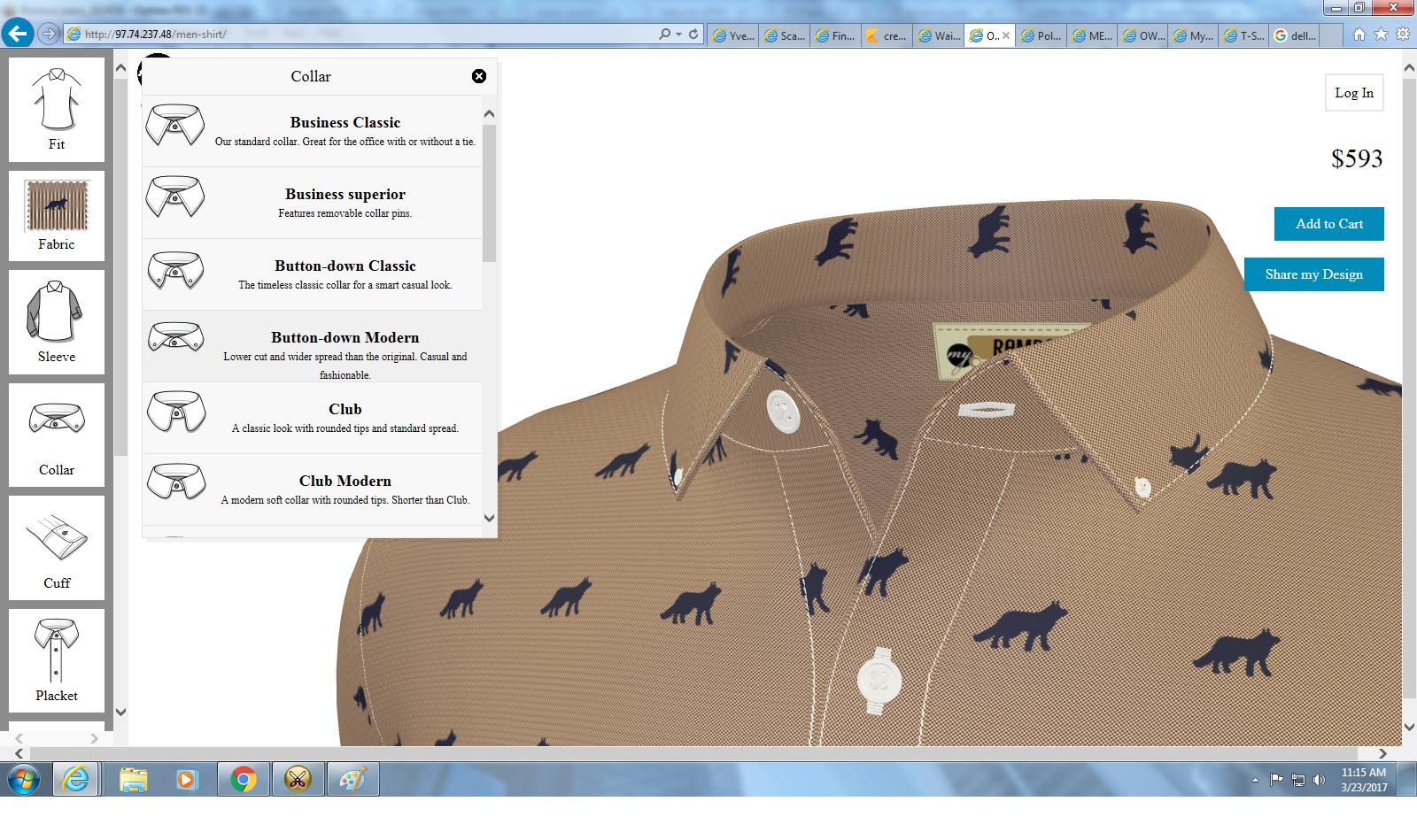Image resolution: width=1417 pixels, height=840 pixels.
Task: Click the Log In link
Action: coord(1353,93)
